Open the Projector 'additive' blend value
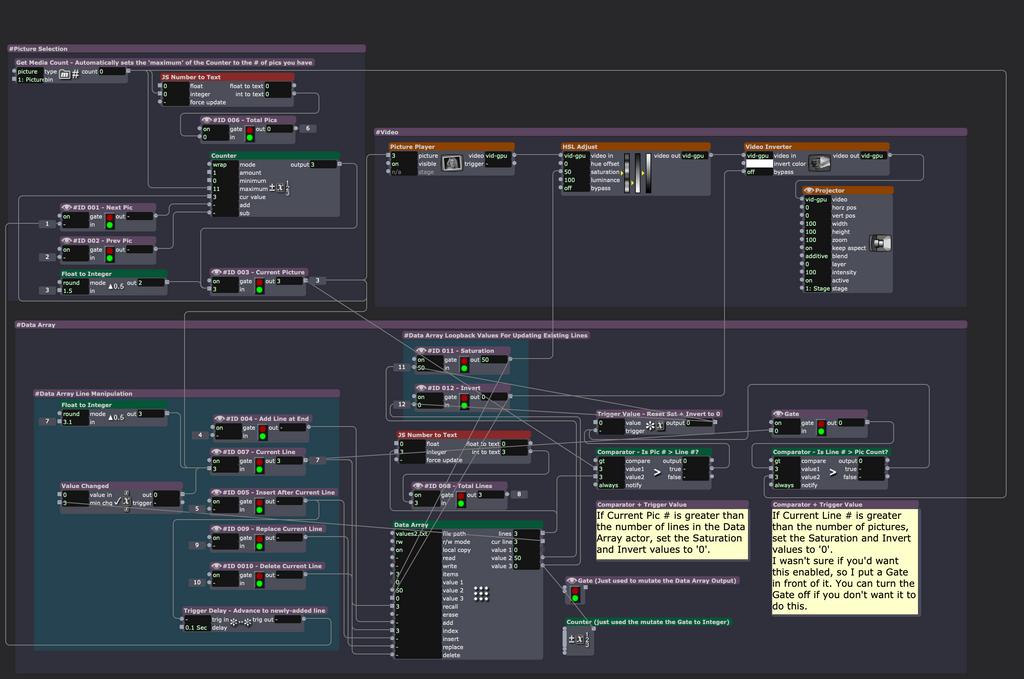Image resolution: width=1024 pixels, height=679 pixels. pos(817,256)
